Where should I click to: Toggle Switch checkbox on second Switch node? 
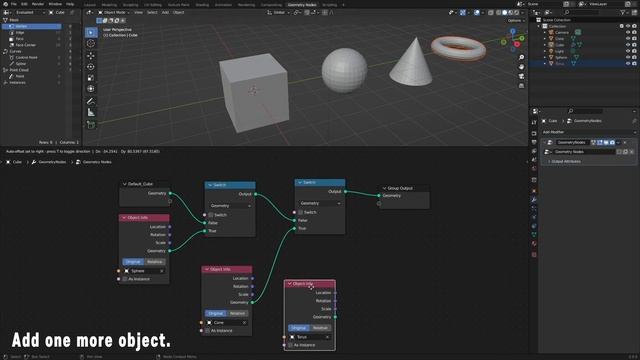click(301, 212)
